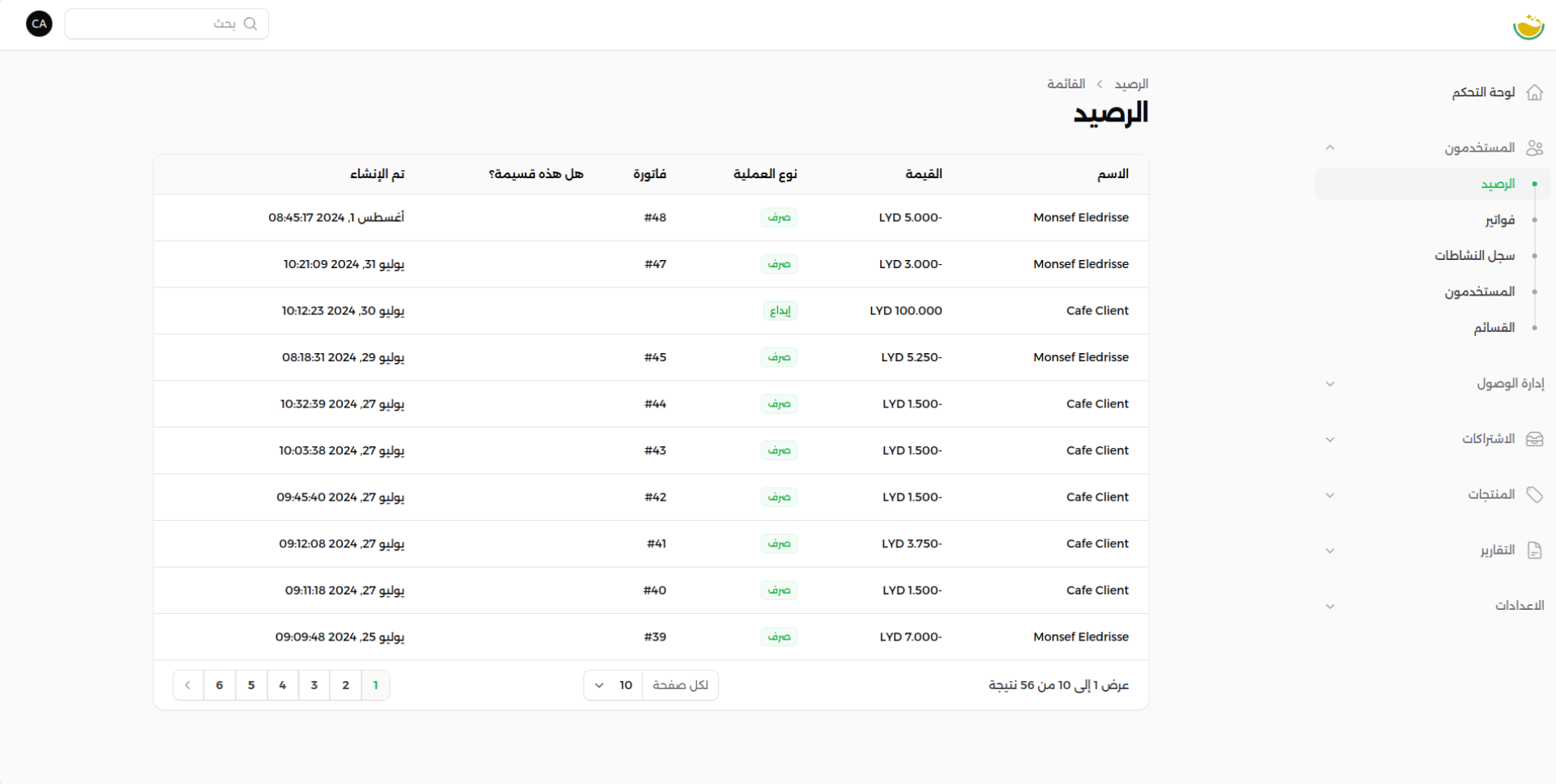Viewport: 1556px width, 784px height.
Task: Click the users icon beside المستخدمون group
Action: (x=1534, y=147)
